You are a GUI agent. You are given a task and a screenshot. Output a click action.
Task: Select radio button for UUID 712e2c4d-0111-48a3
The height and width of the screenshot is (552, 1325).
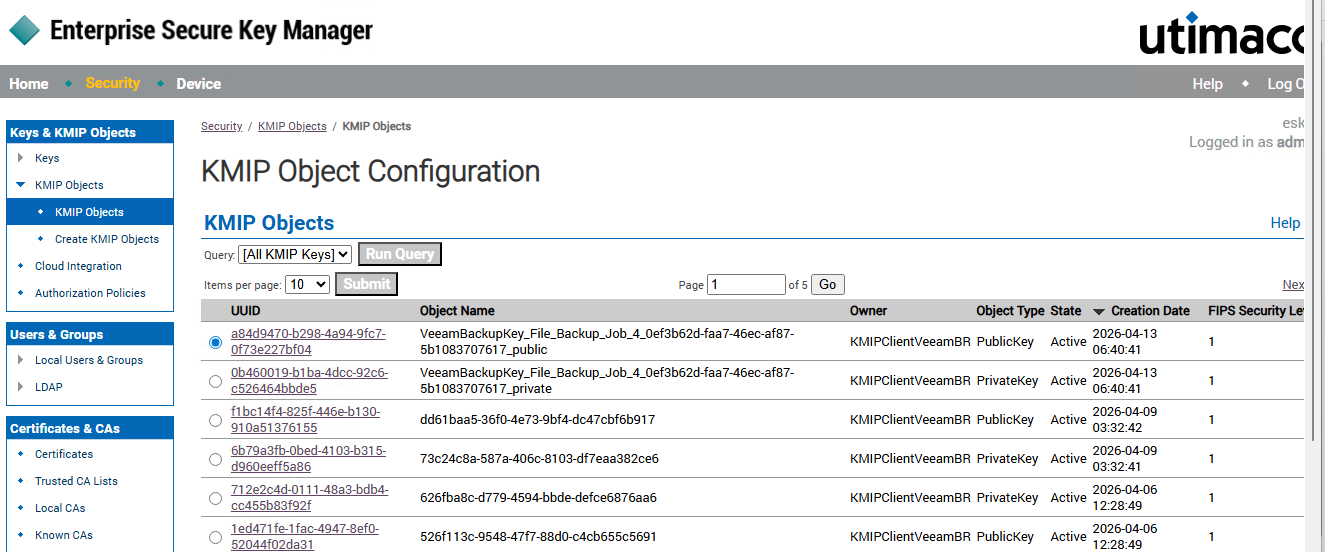click(x=216, y=498)
